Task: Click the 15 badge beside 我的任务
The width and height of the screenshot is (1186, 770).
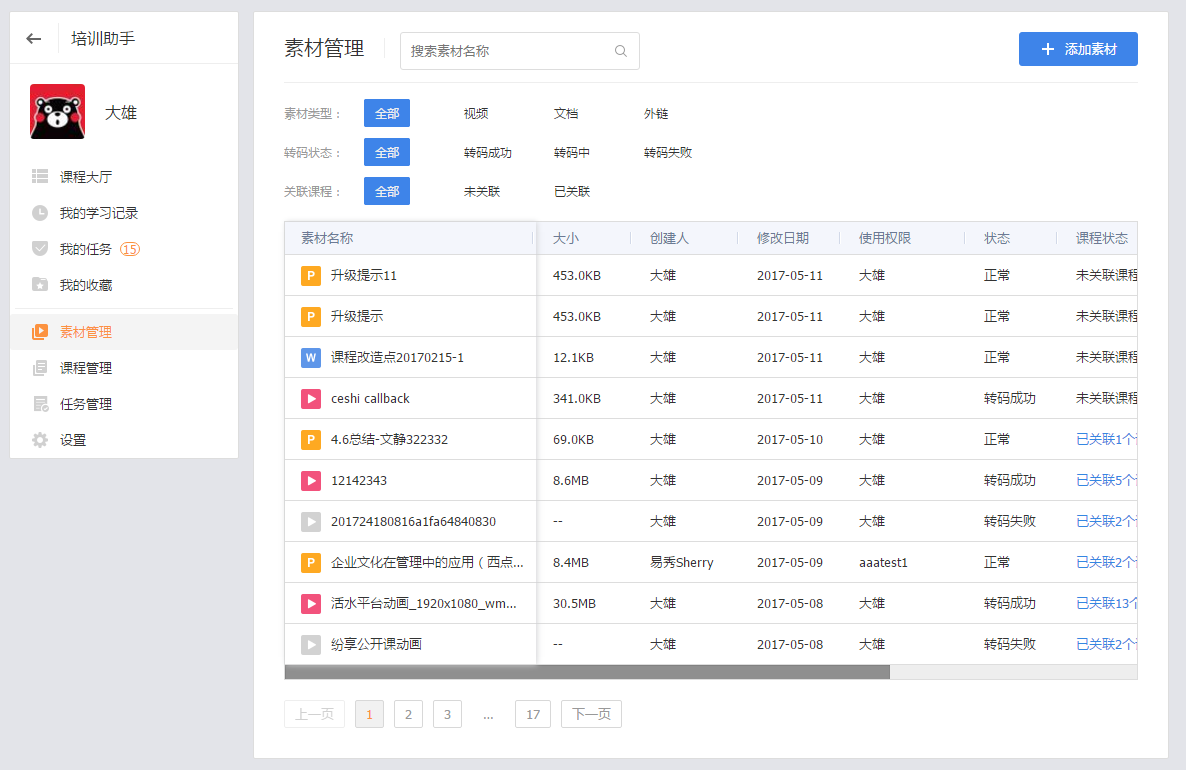Action: coord(130,249)
